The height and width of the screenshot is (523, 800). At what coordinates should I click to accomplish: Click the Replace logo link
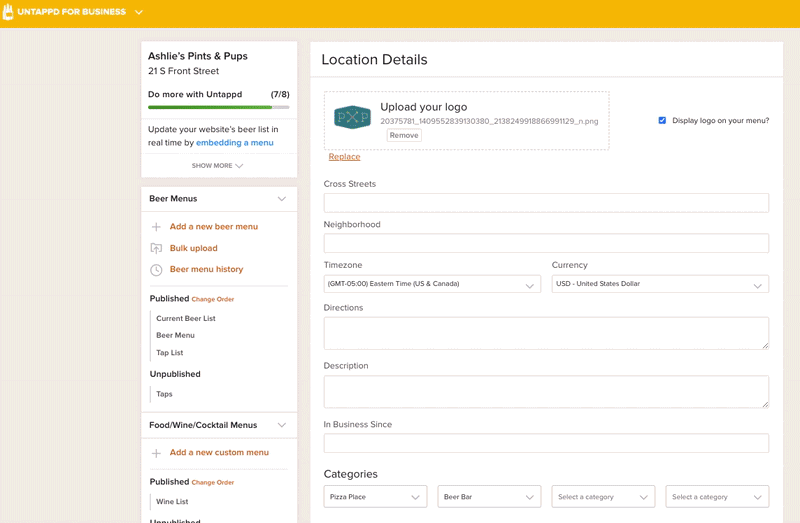tap(344, 157)
